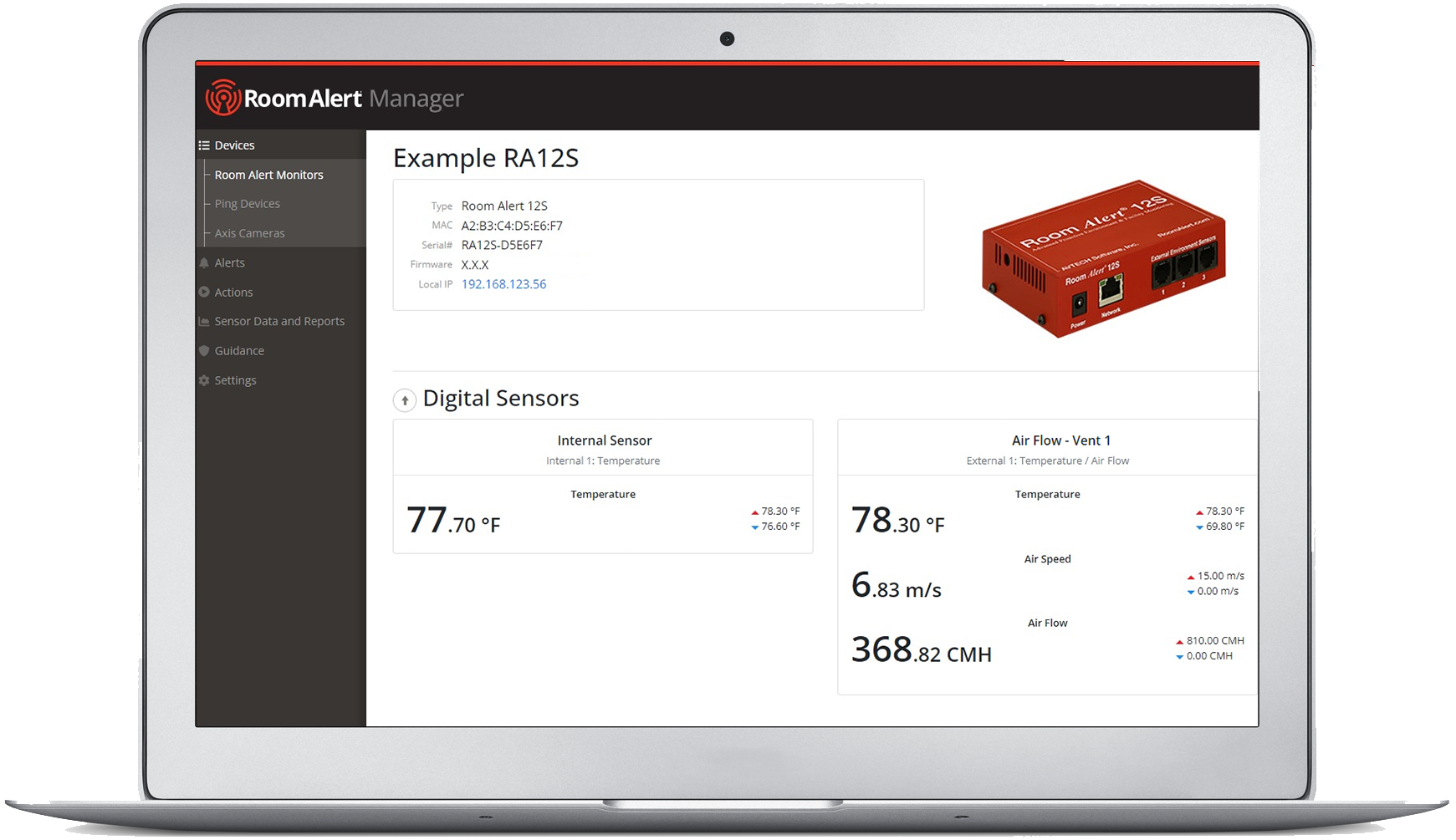
Task: Click the Example RA12S page title
Action: [x=487, y=158]
